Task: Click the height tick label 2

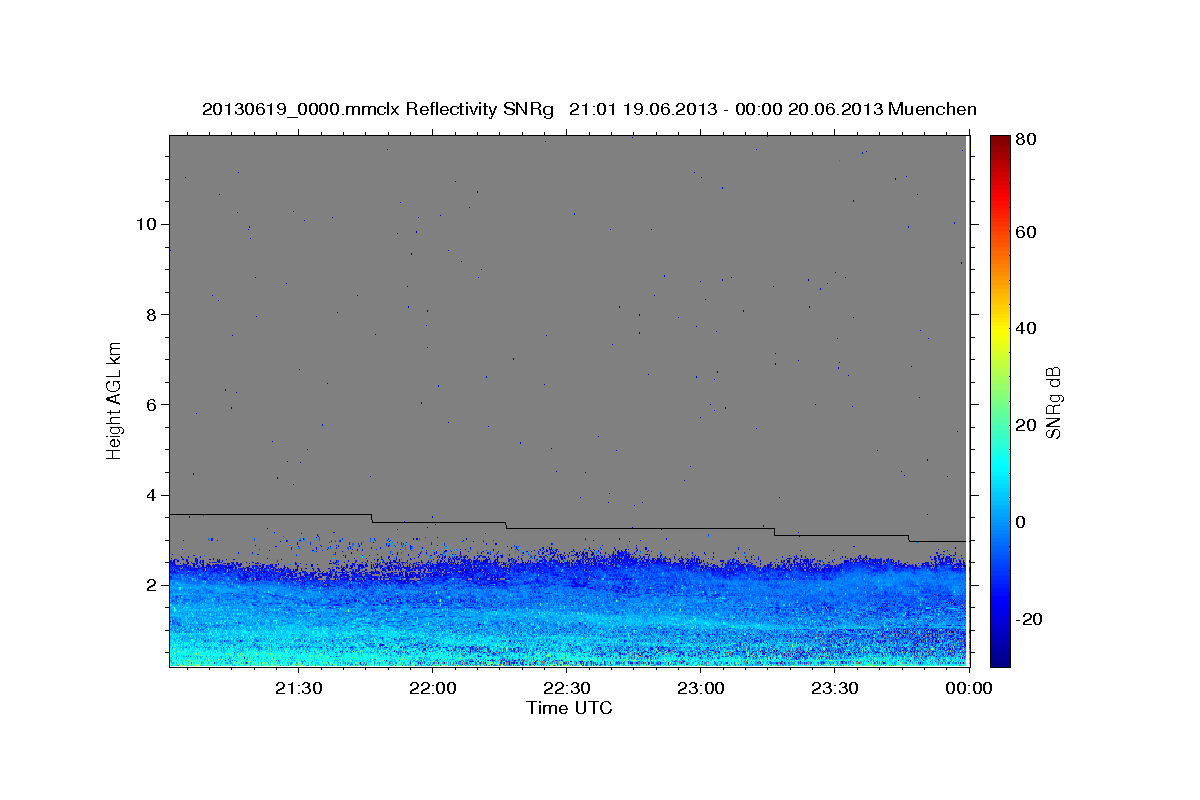Action: point(150,585)
